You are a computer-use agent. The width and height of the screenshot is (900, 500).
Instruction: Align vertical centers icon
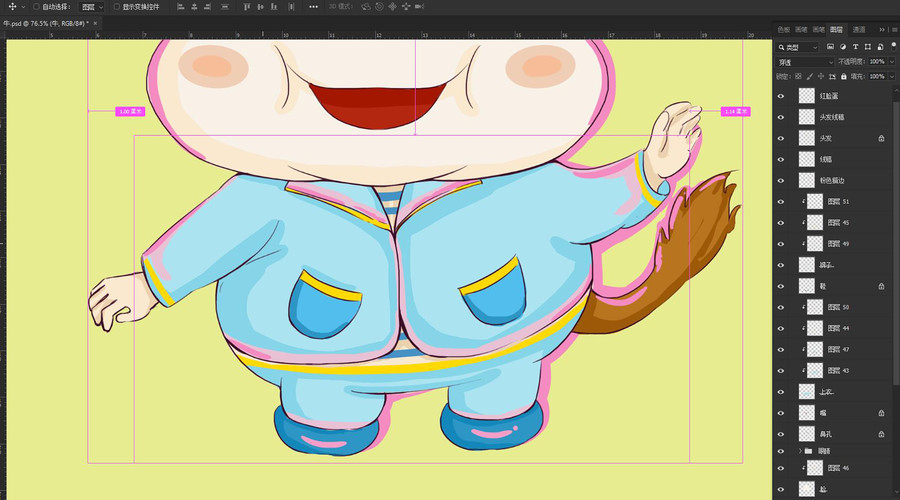click(261, 7)
